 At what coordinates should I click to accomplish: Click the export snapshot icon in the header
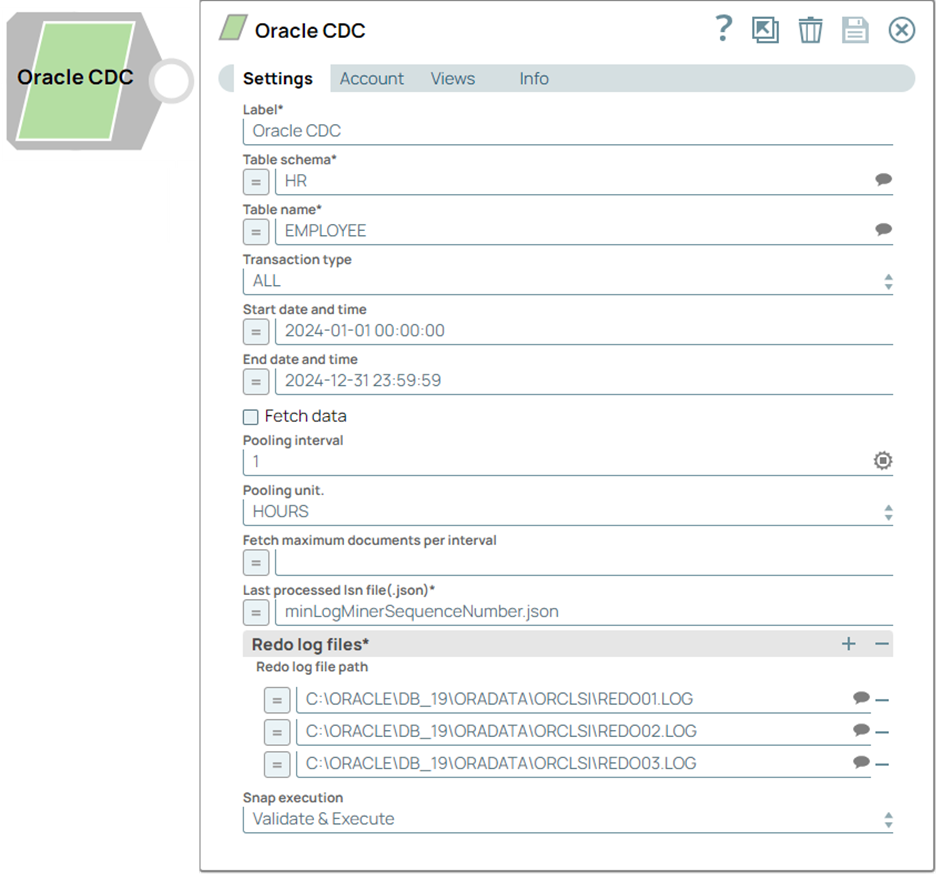pos(765,30)
